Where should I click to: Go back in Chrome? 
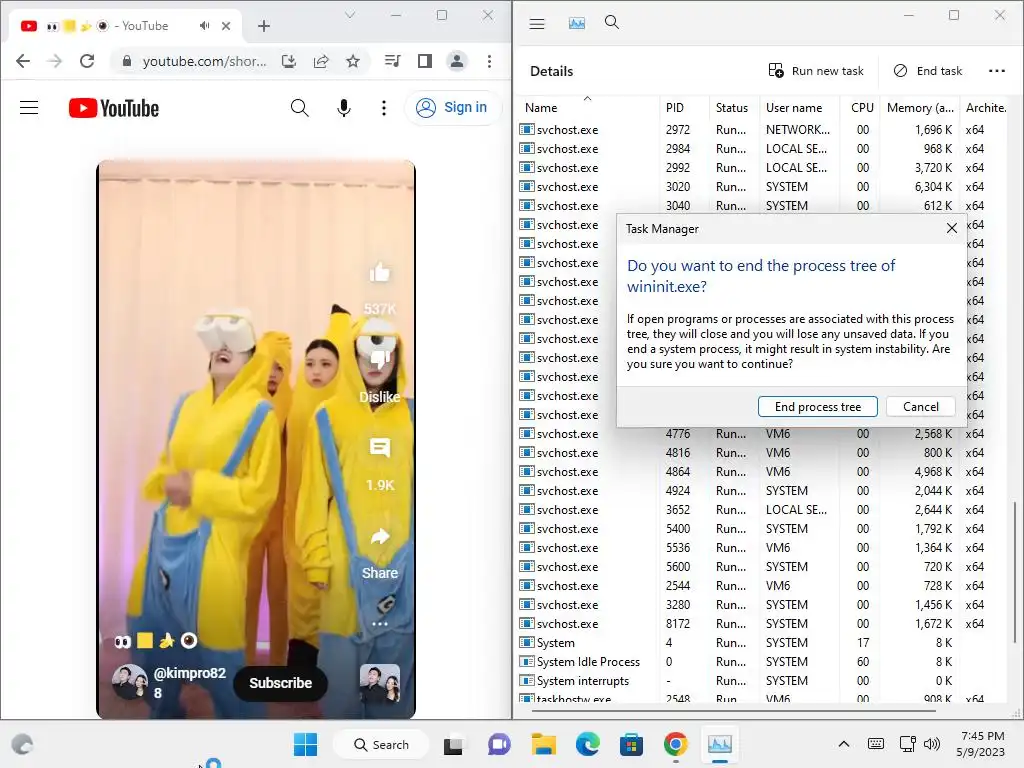(23, 61)
